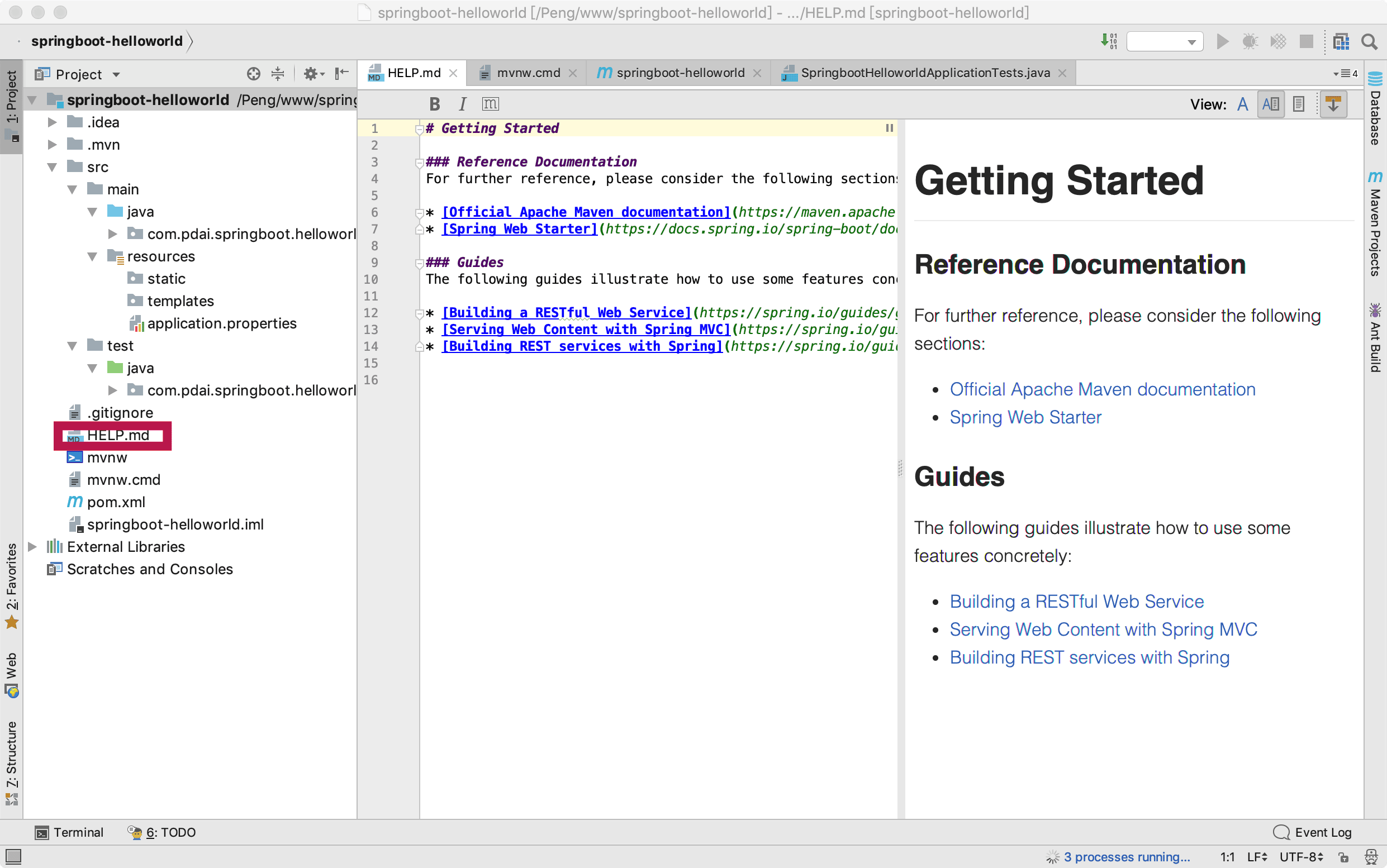Switch view to preview only mode

(x=1299, y=104)
